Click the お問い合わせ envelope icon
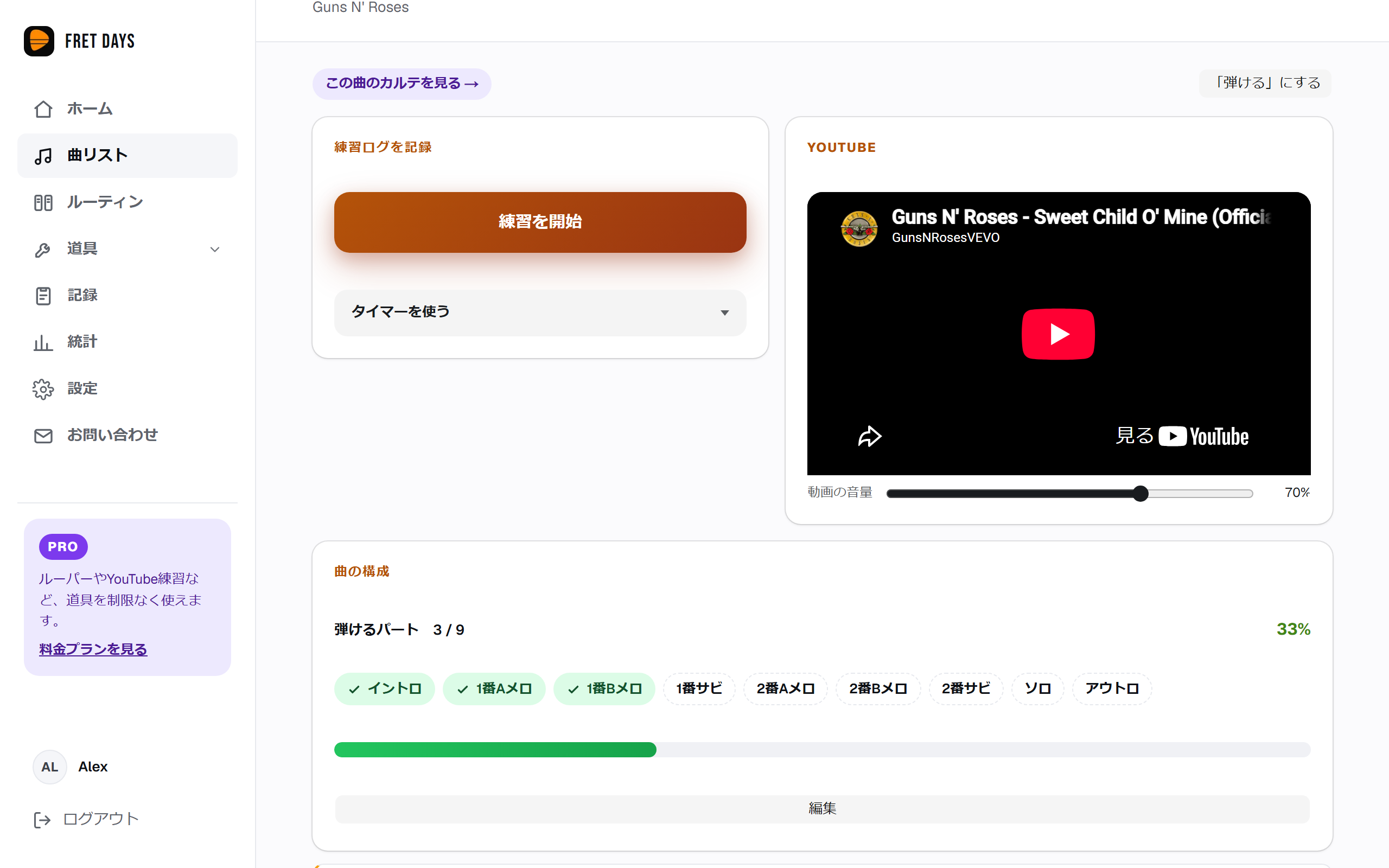This screenshot has width=1389, height=868. click(43, 436)
